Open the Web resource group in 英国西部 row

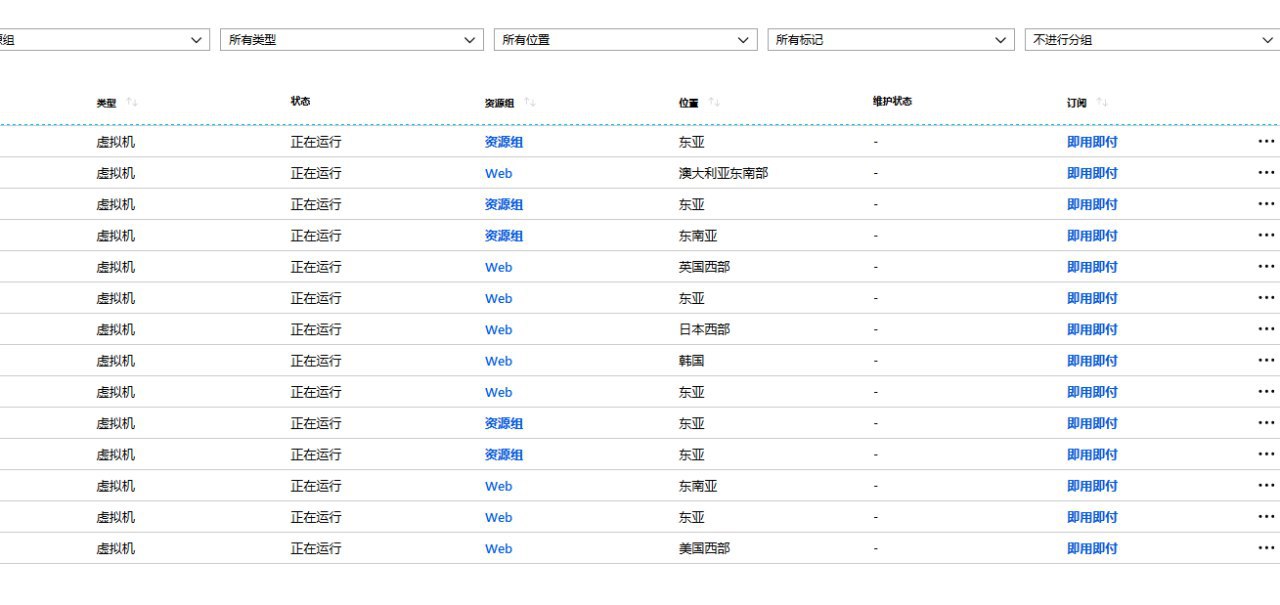click(498, 267)
